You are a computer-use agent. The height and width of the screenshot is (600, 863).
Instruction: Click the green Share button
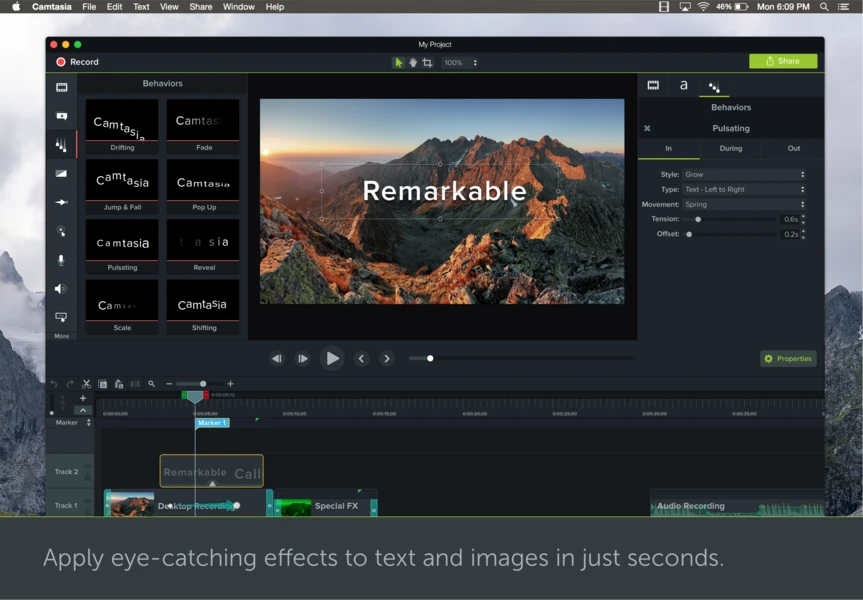click(x=783, y=61)
